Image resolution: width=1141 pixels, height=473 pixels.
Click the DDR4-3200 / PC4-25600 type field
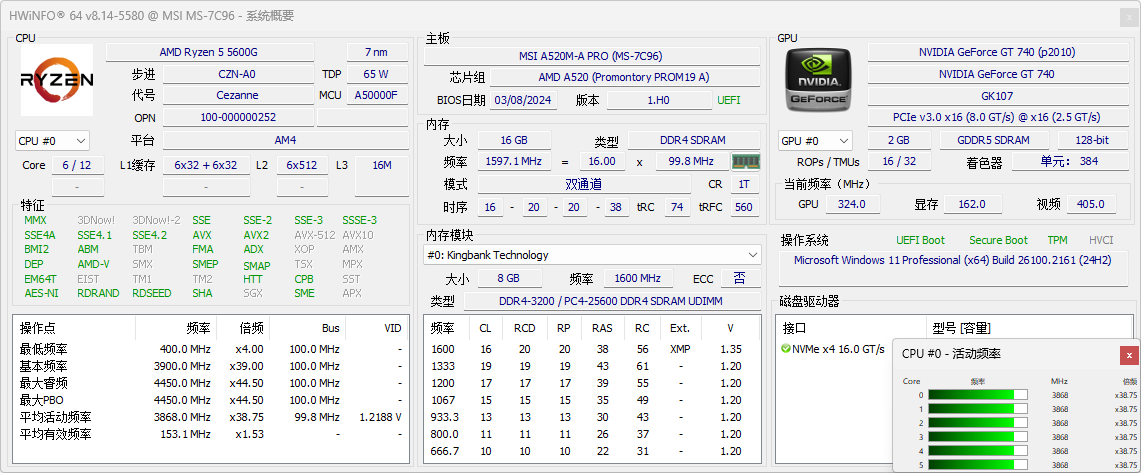click(611, 301)
